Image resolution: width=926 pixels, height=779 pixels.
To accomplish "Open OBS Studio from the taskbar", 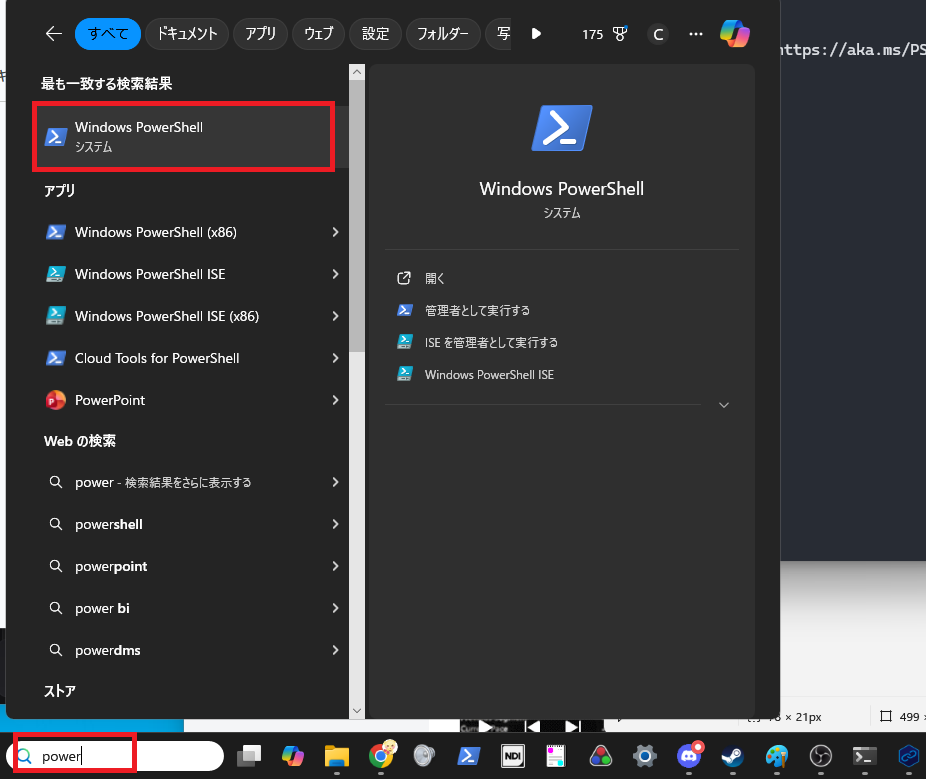I will (820, 756).
